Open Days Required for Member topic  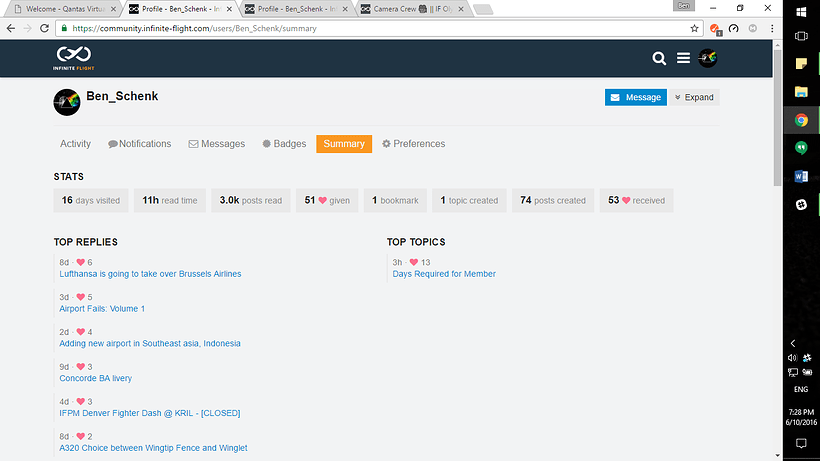click(444, 274)
